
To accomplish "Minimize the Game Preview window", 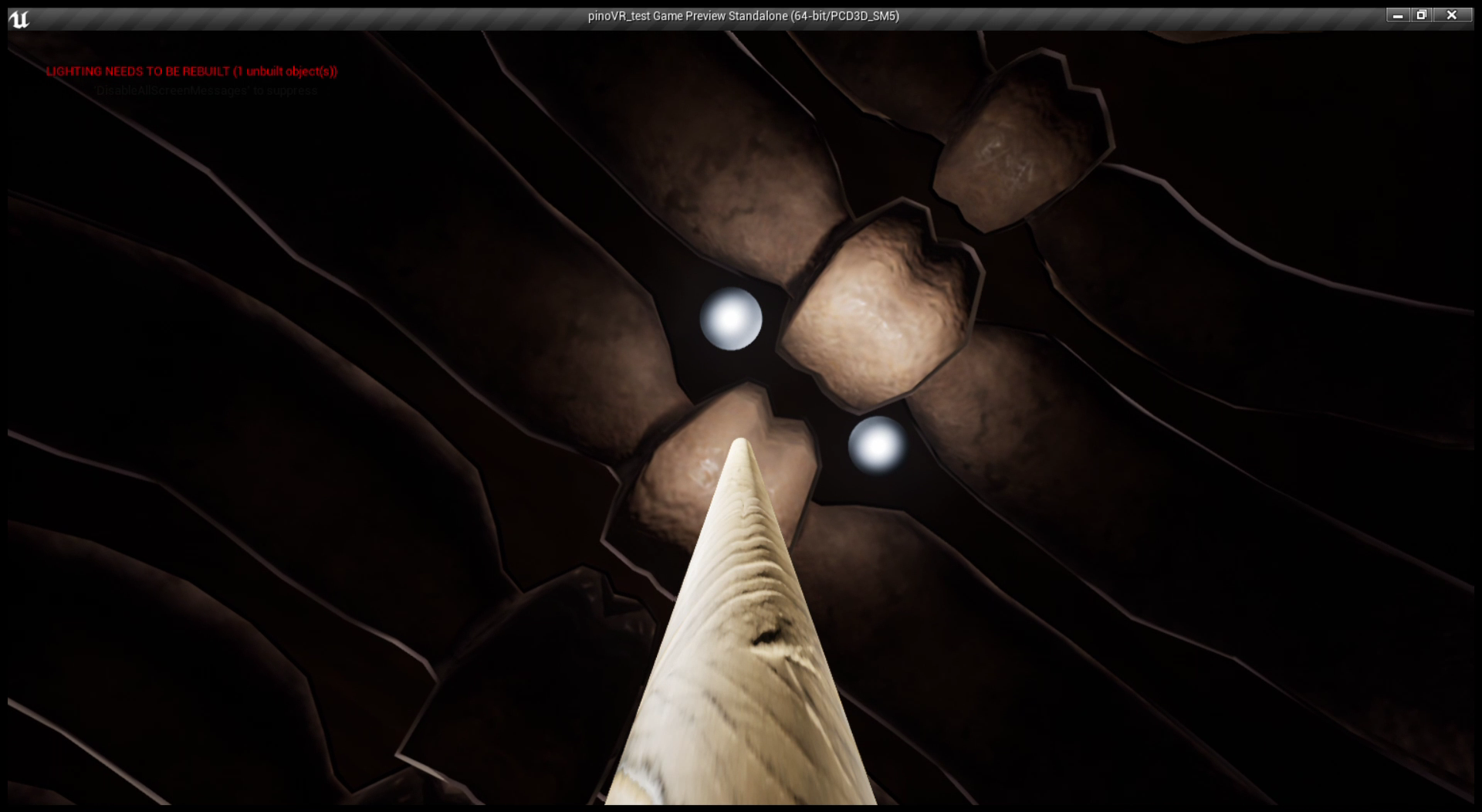I will click(x=1398, y=15).
